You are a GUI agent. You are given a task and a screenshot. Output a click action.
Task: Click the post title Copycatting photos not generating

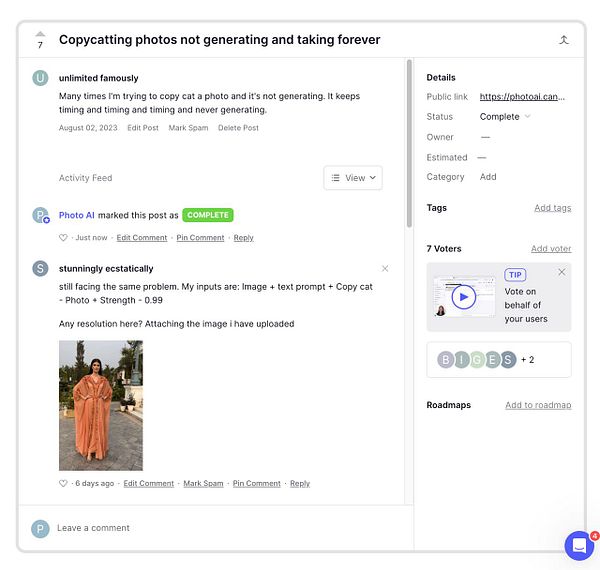(220, 40)
